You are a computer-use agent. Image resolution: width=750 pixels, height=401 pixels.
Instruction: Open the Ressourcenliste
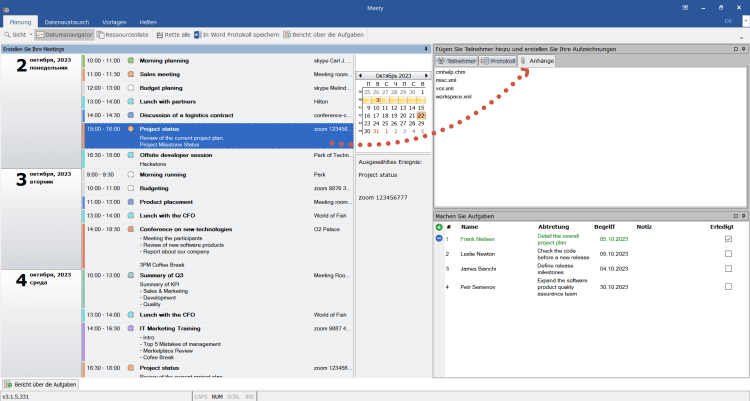point(123,35)
